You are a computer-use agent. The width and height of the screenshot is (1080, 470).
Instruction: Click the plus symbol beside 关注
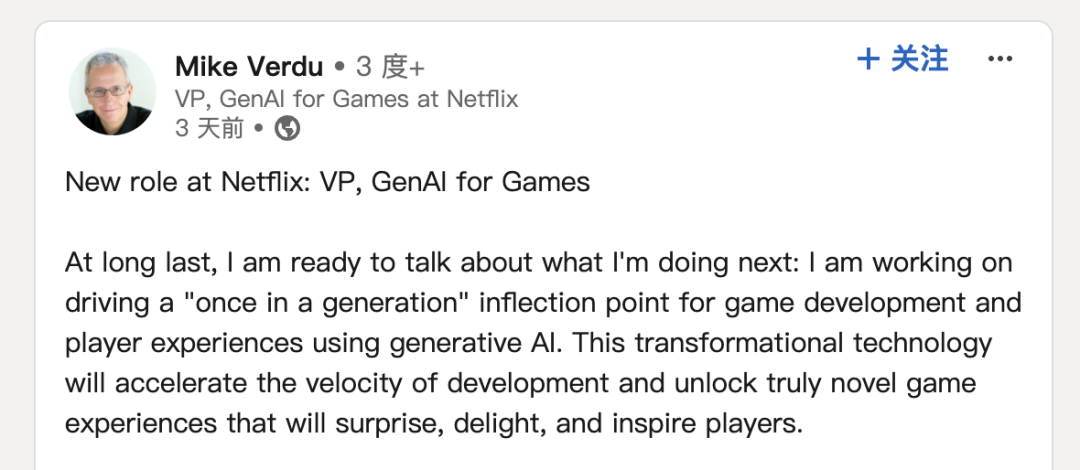868,59
